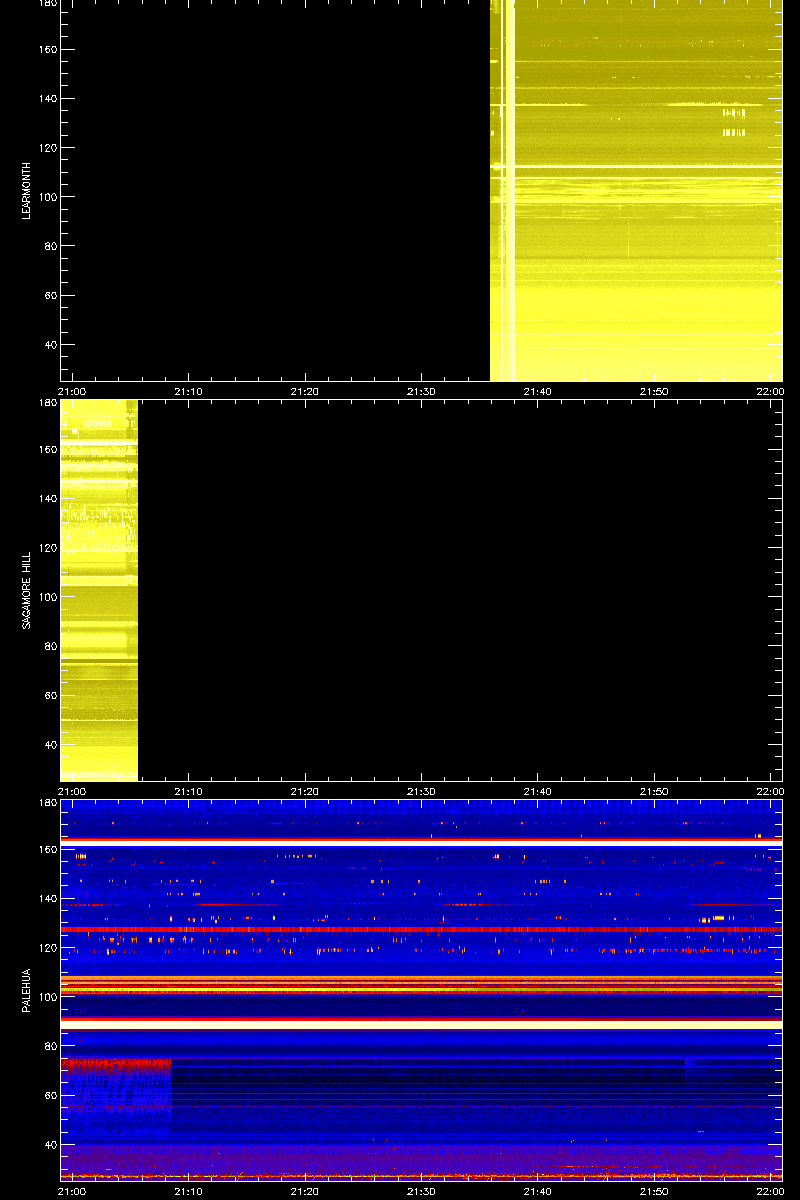Click the 21:00 time label under Learmonth panel
800x1200 pixels.
point(72,392)
